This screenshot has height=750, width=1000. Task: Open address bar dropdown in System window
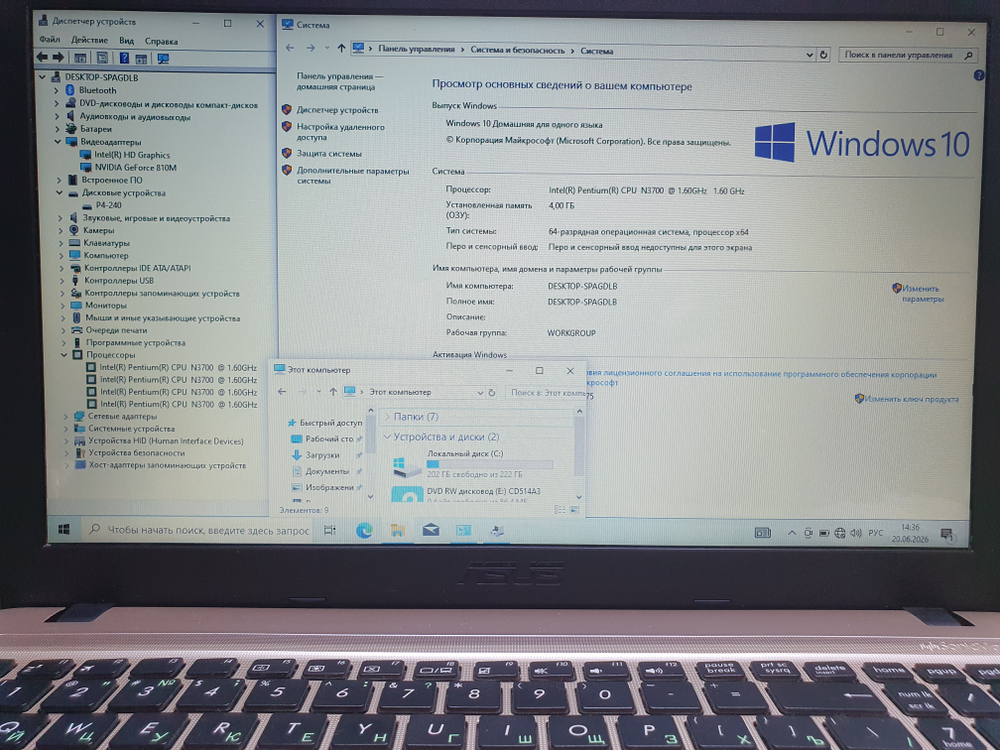809,55
